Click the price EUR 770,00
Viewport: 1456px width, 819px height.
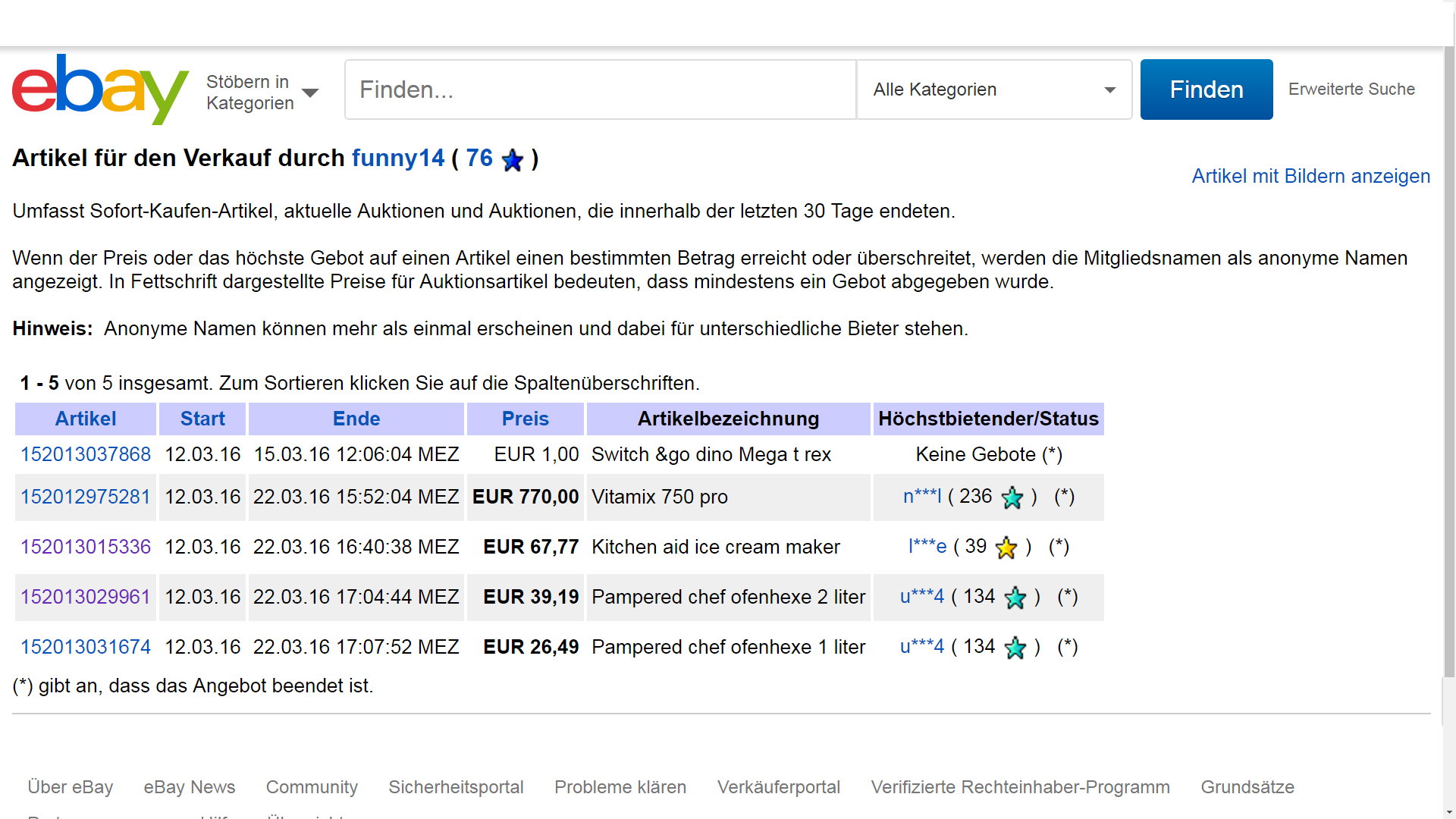526,497
